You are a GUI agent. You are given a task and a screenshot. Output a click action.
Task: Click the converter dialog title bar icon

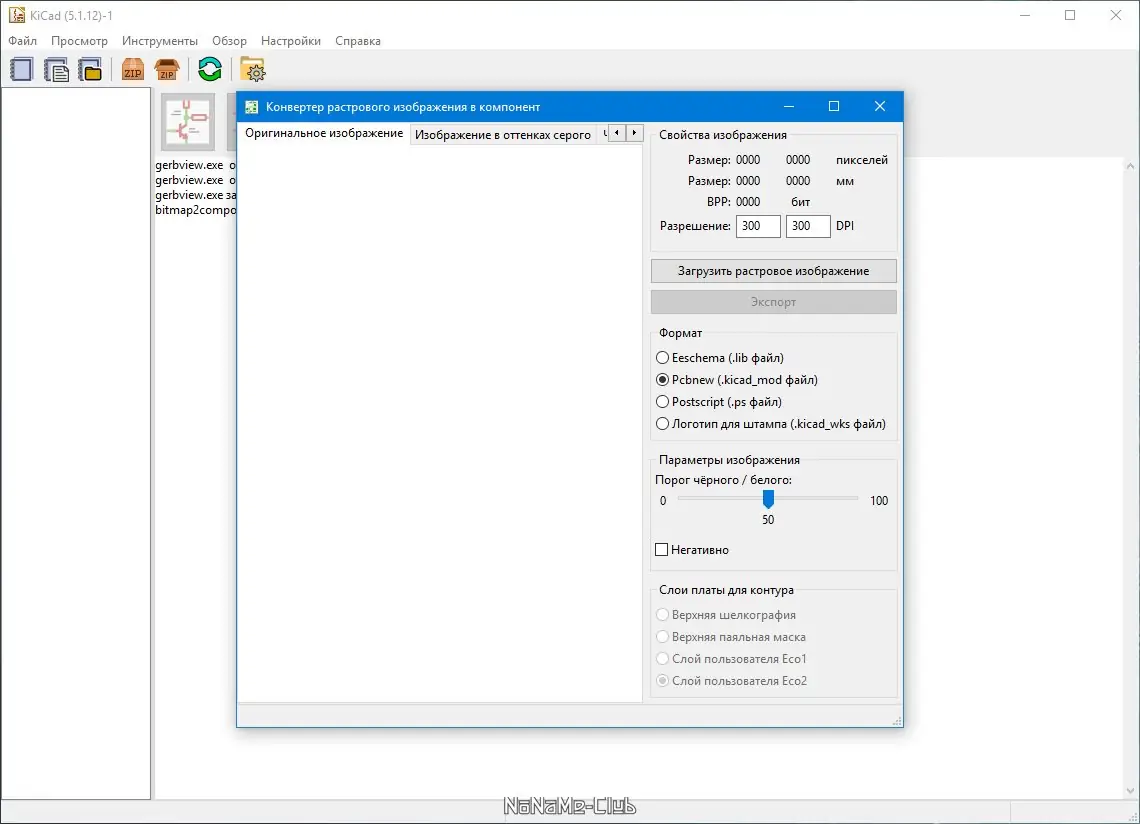pos(252,107)
